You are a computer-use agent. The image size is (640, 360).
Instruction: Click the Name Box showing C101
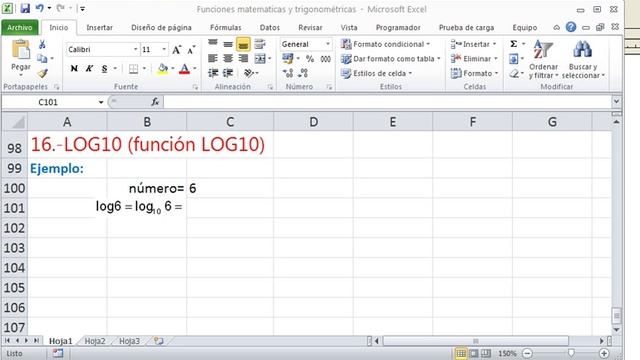pyautogui.click(x=49, y=102)
